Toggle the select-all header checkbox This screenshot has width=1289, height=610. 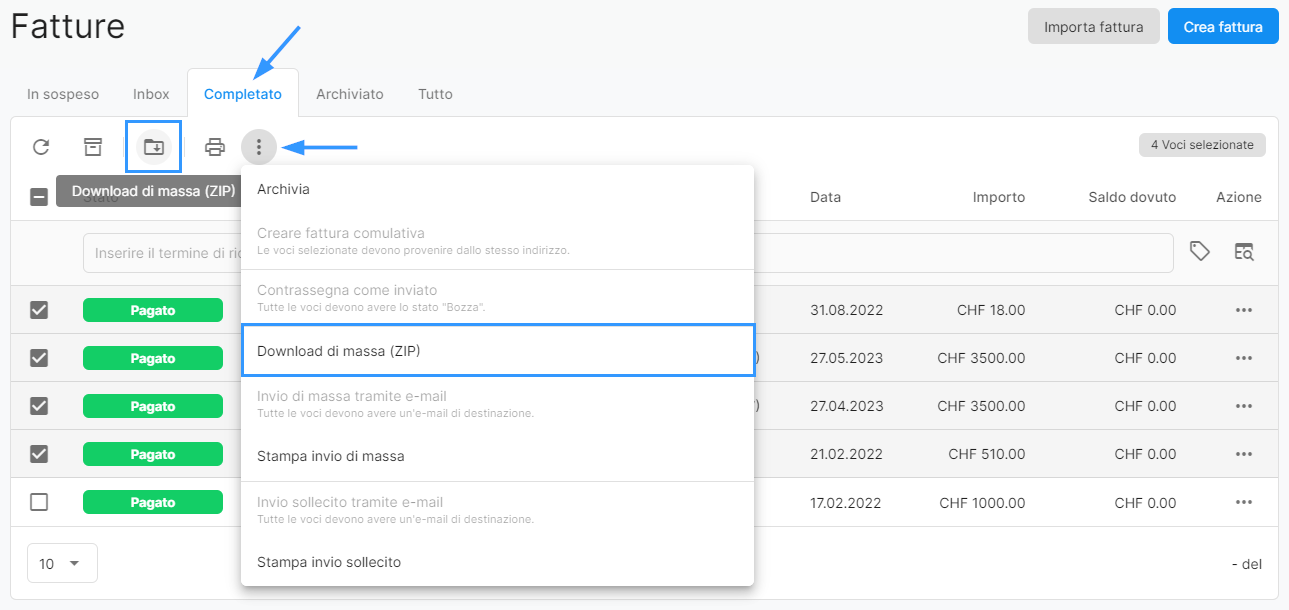click(39, 197)
